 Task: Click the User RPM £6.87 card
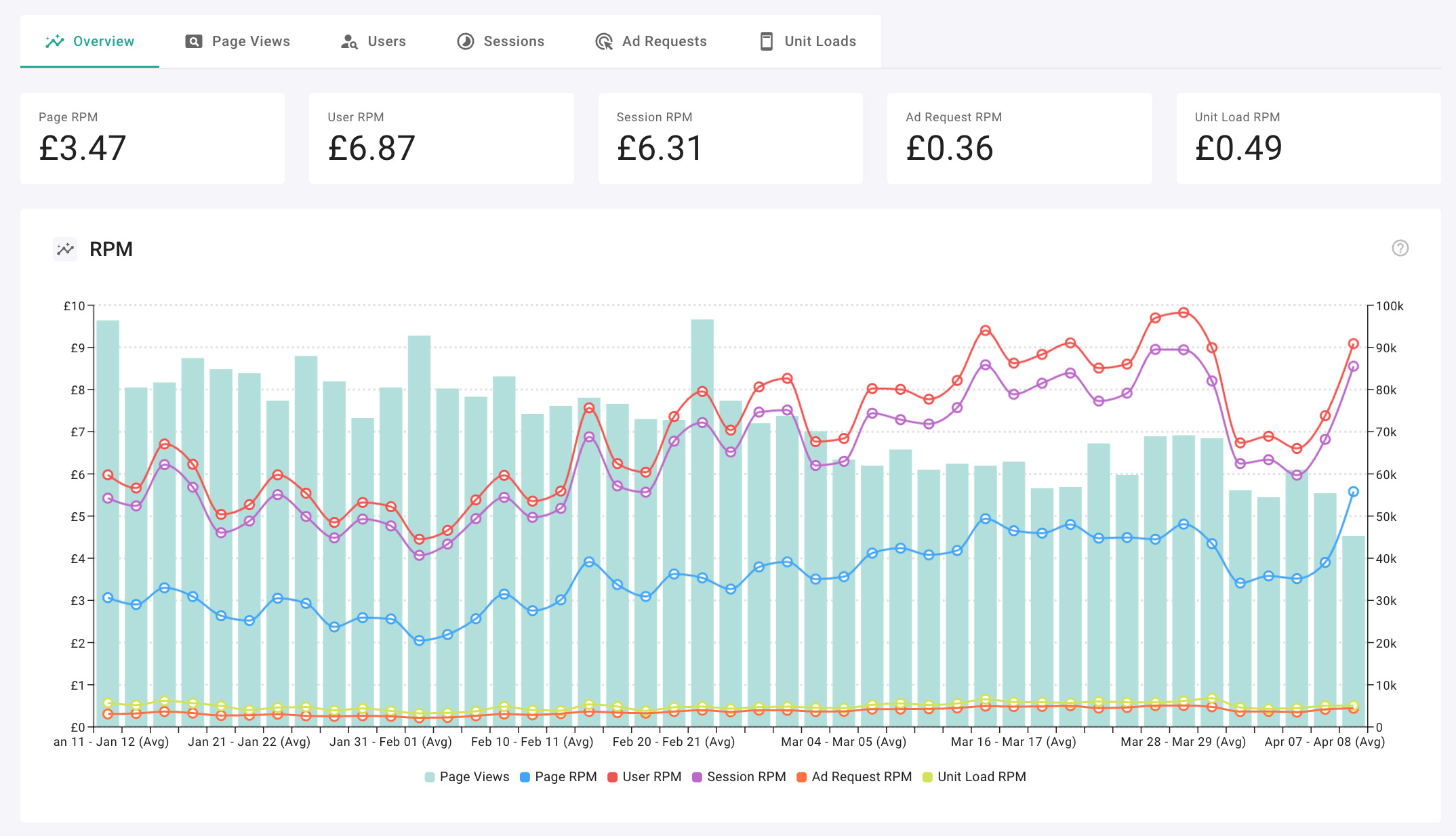click(441, 138)
